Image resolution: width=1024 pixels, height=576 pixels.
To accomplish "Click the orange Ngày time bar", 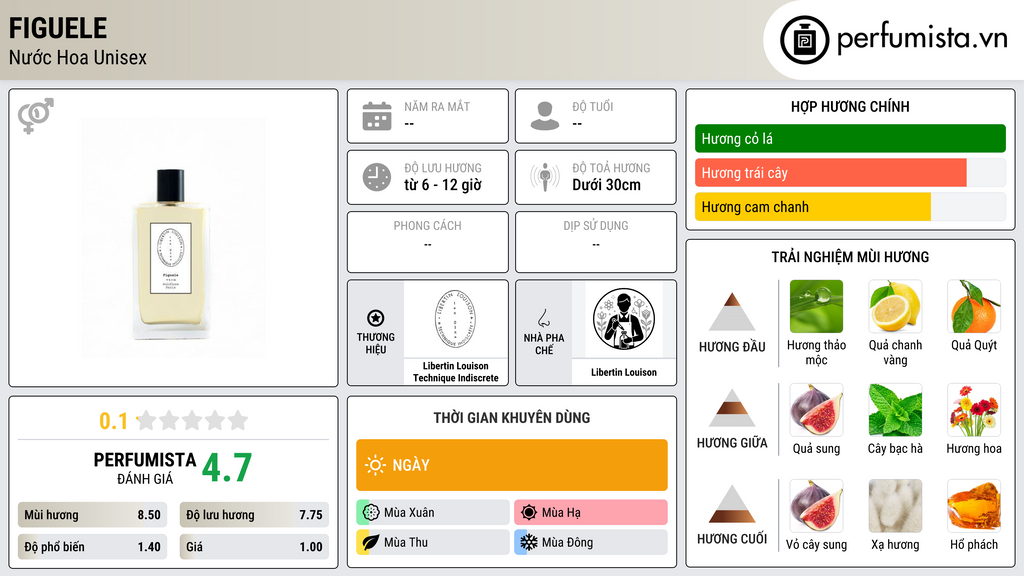I will point(512,465).
